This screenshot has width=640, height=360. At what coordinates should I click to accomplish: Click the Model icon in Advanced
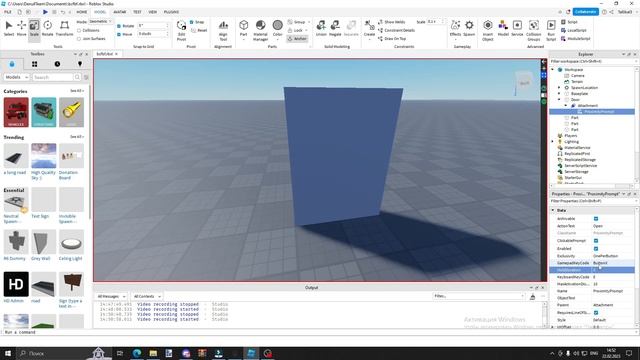pos(503,28)
